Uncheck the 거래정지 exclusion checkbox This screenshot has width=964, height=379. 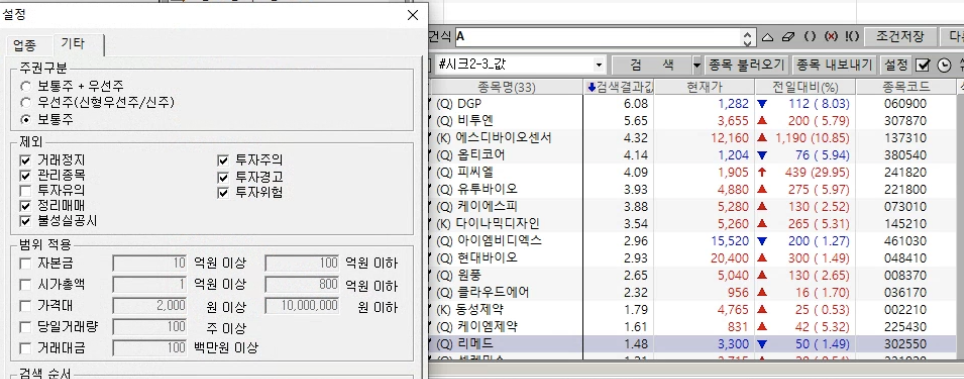pyautogui.click(x=25, y=160)
